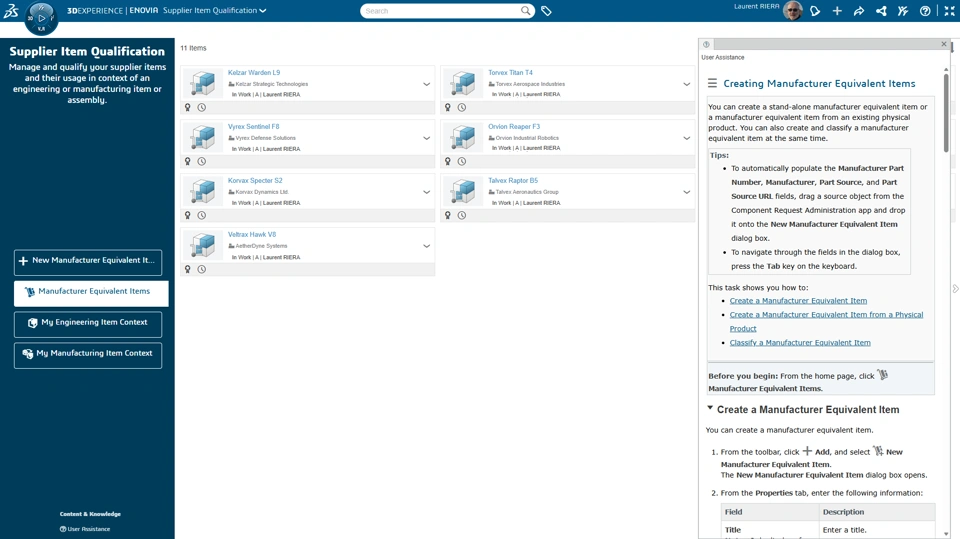The width and height of the screenshot is (960, 539).
Task: Open Torvex Titan T4 title link
Action: click(x=510, y=72)
